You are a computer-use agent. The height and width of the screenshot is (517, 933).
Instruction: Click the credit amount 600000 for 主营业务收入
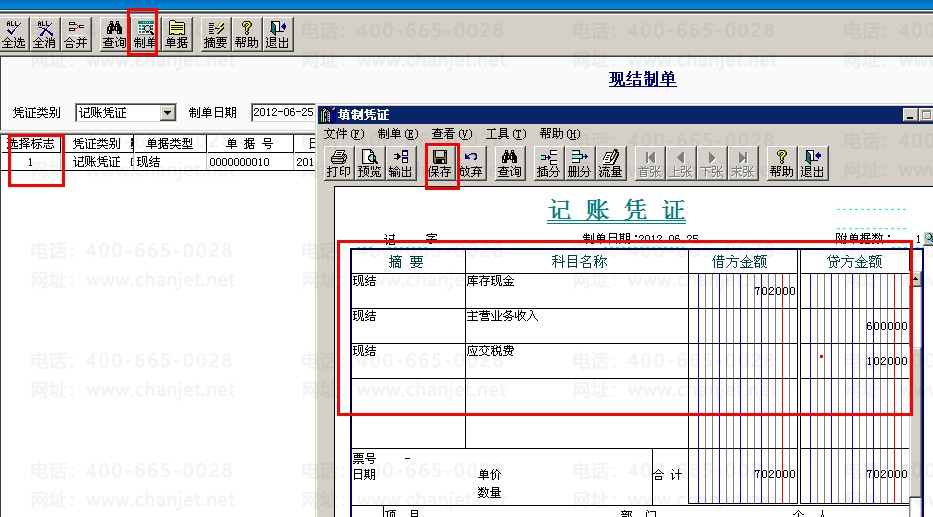click(x=887, y=326)
